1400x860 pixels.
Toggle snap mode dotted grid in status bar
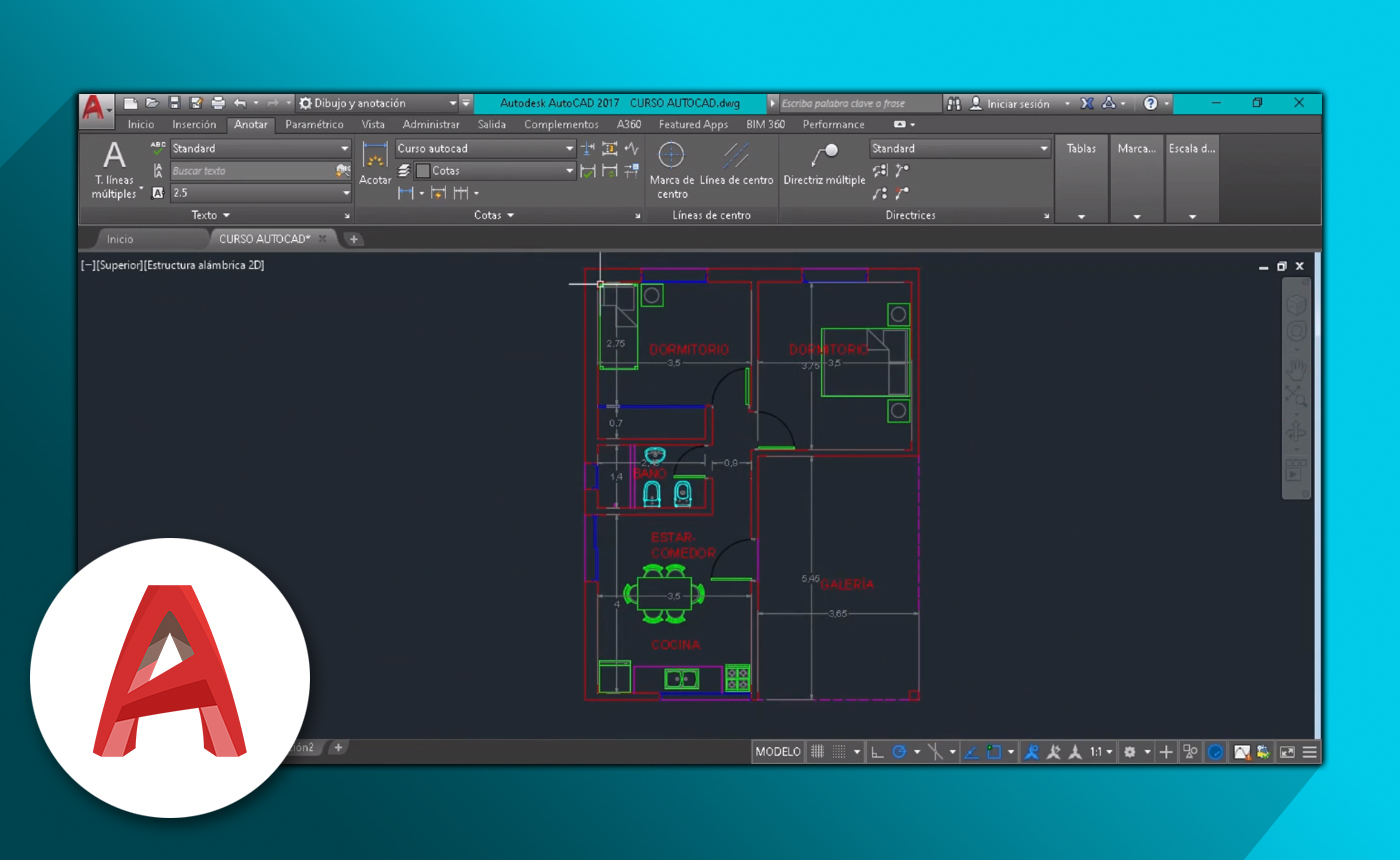[840, 752]
